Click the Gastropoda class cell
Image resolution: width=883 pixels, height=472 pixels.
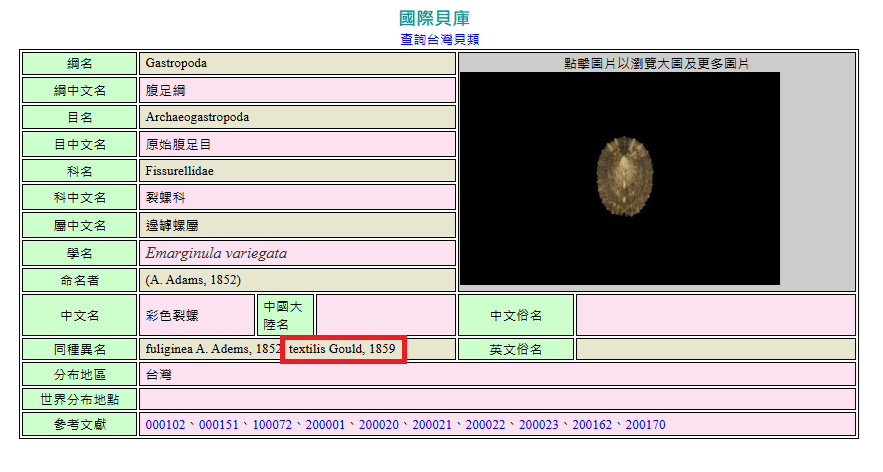[x=297, y=63]
